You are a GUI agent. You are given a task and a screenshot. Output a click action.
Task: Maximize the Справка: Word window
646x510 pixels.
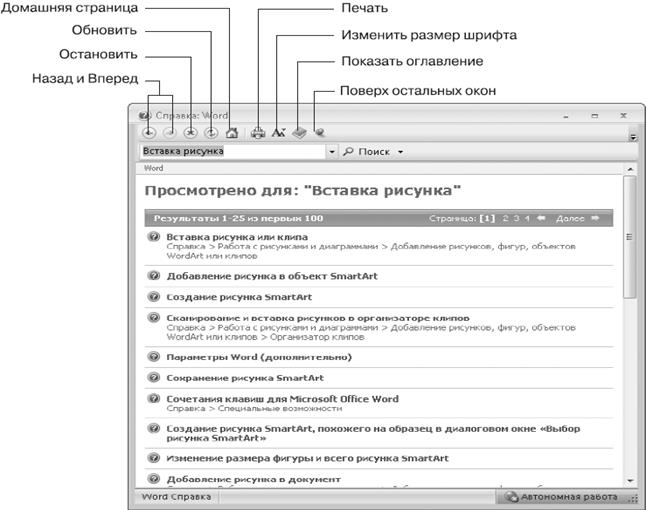595,116
